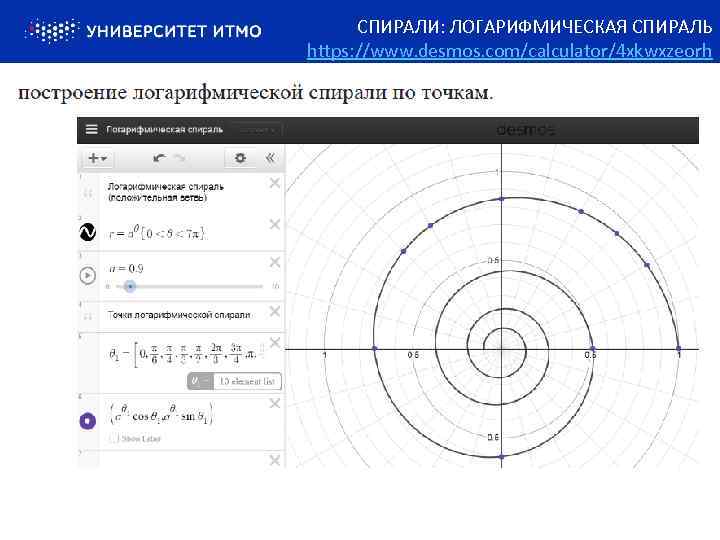Viewport: 720px width, 540px height.
Task: Enable the Show Label checkbox
Action: pos(113,439)
